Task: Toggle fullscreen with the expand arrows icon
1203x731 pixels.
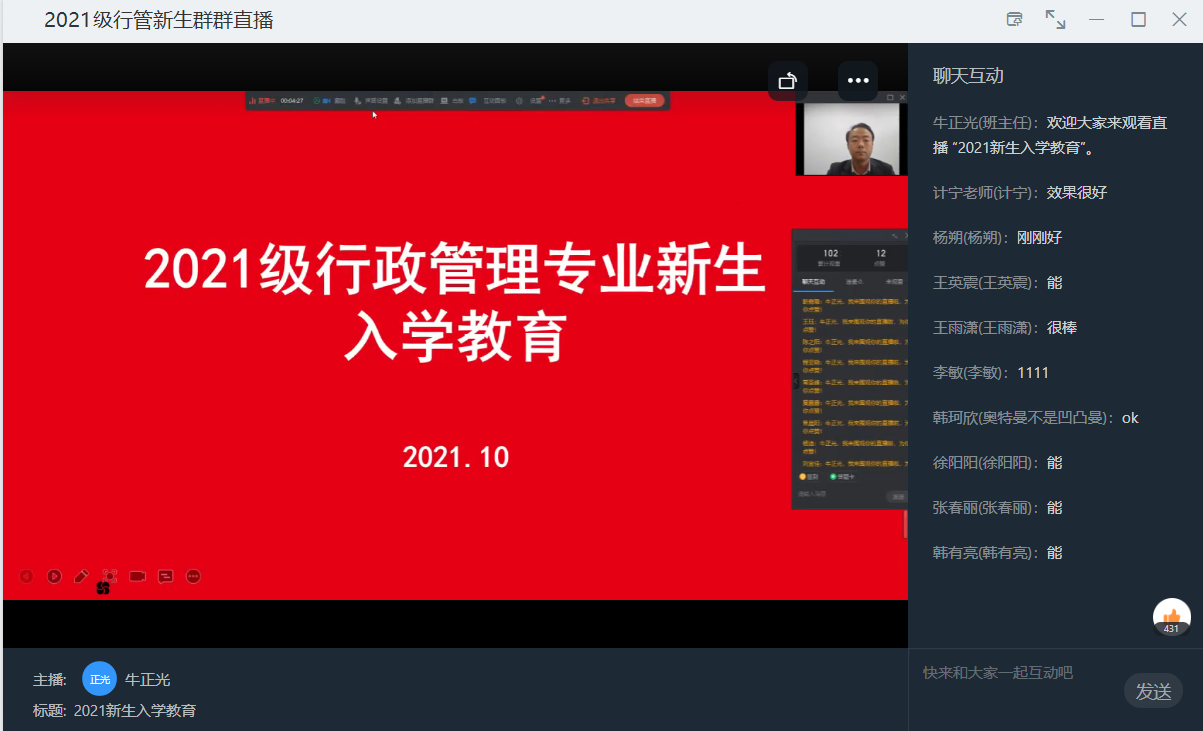Action: 1055,19
